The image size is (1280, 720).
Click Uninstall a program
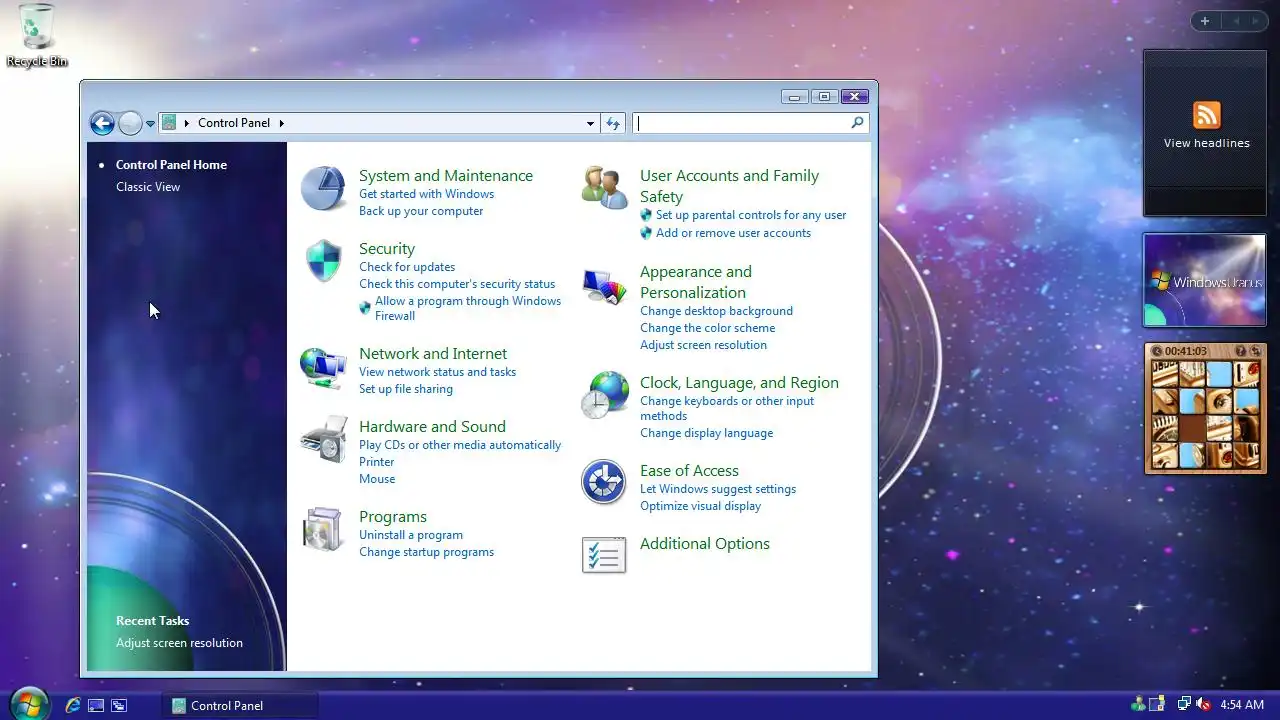click(411, 535)
